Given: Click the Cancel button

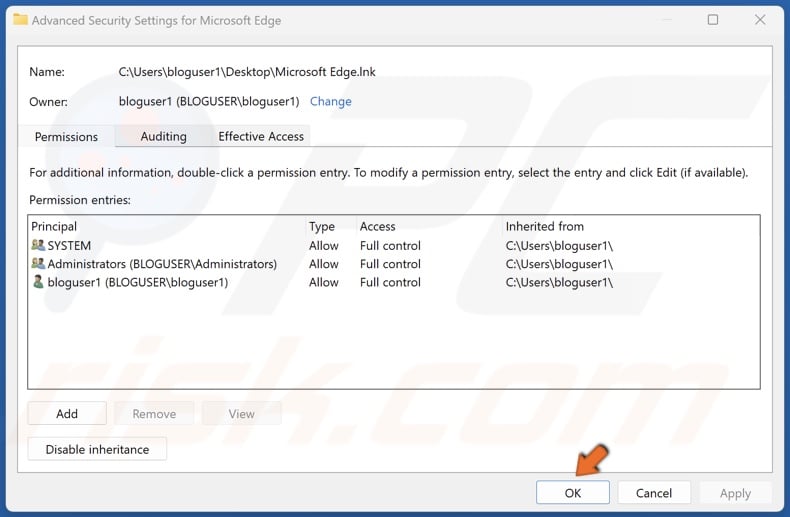Looking at the screenshot, I should pos(653,492).
